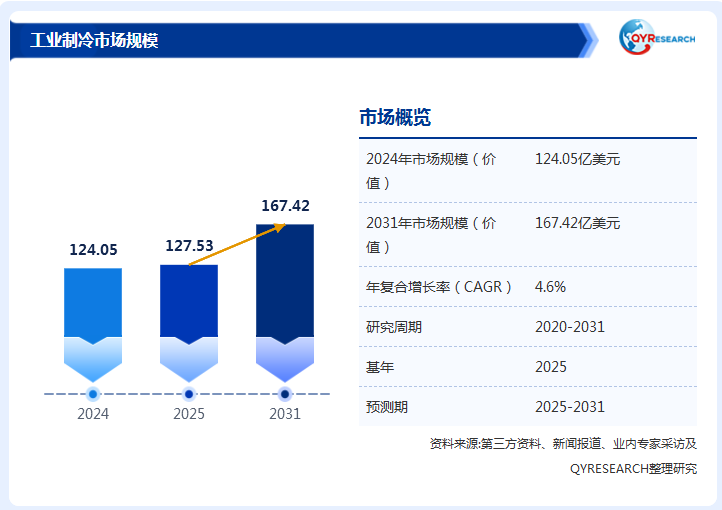The height and width of the screenshot is (510, 722).
Task: Click the 工业制冷市场规模 title banner
Action: [304, 41]
